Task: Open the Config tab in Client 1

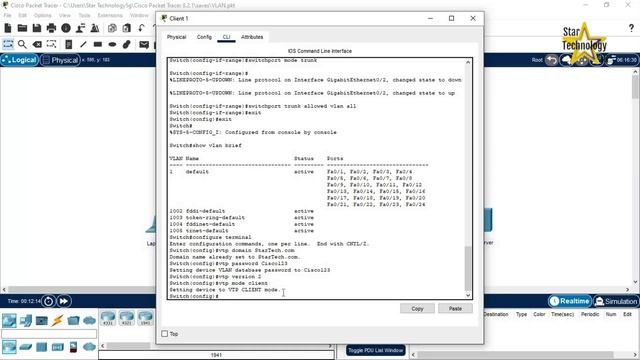Action: [x=204, y=37]
